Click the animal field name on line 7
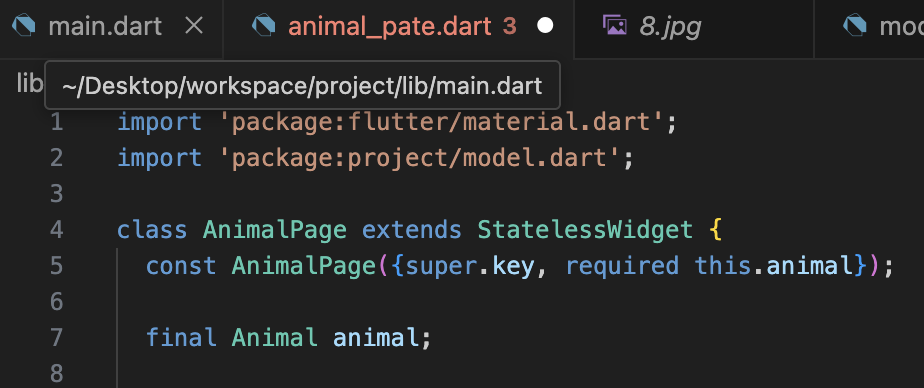The height and width of the screenshot is (388, 924). coord(376,338)
